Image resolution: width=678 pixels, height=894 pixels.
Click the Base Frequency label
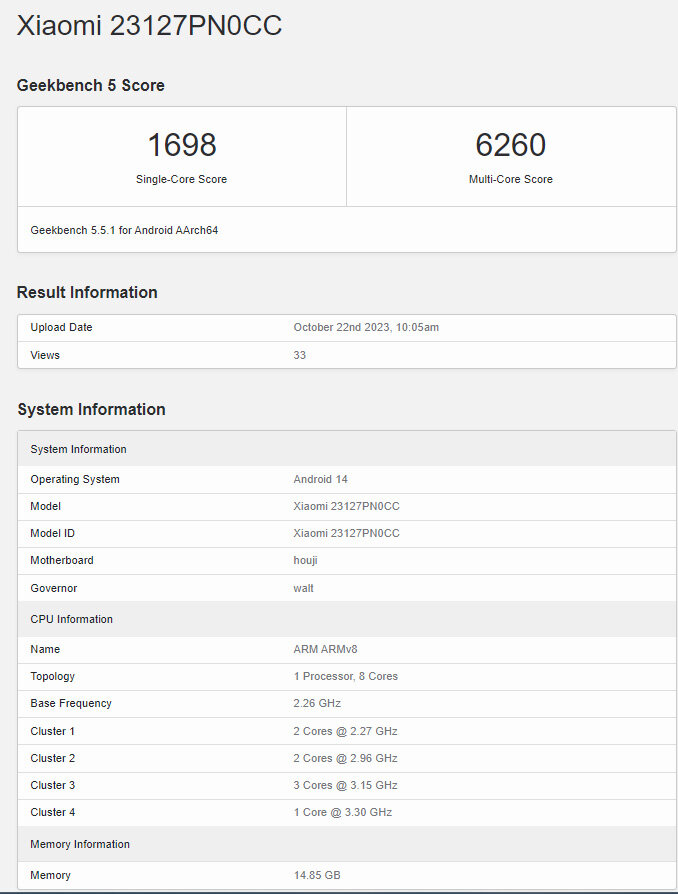click(71, 704)
